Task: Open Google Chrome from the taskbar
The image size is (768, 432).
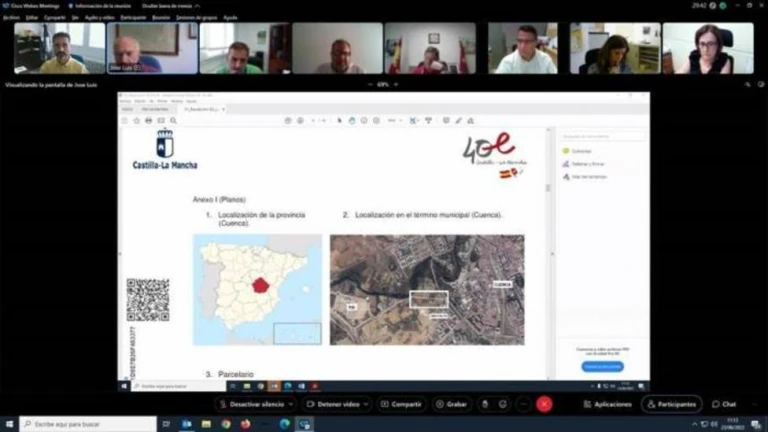Action: click(226, 424)
